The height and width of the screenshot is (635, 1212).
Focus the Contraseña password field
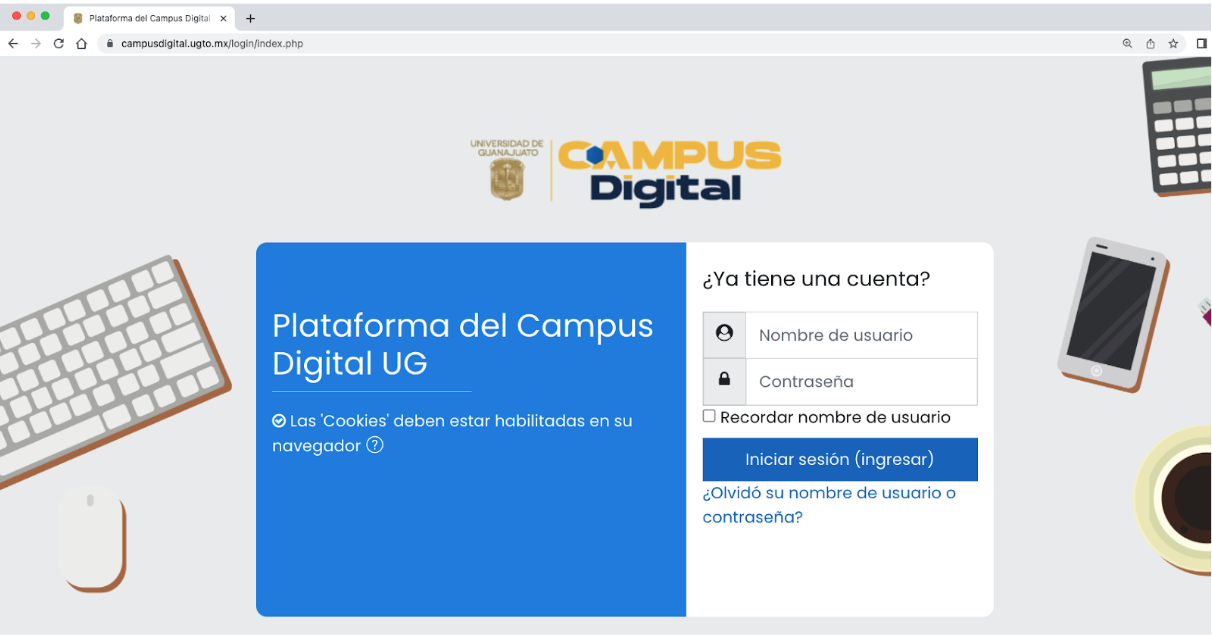coord(861,381)
